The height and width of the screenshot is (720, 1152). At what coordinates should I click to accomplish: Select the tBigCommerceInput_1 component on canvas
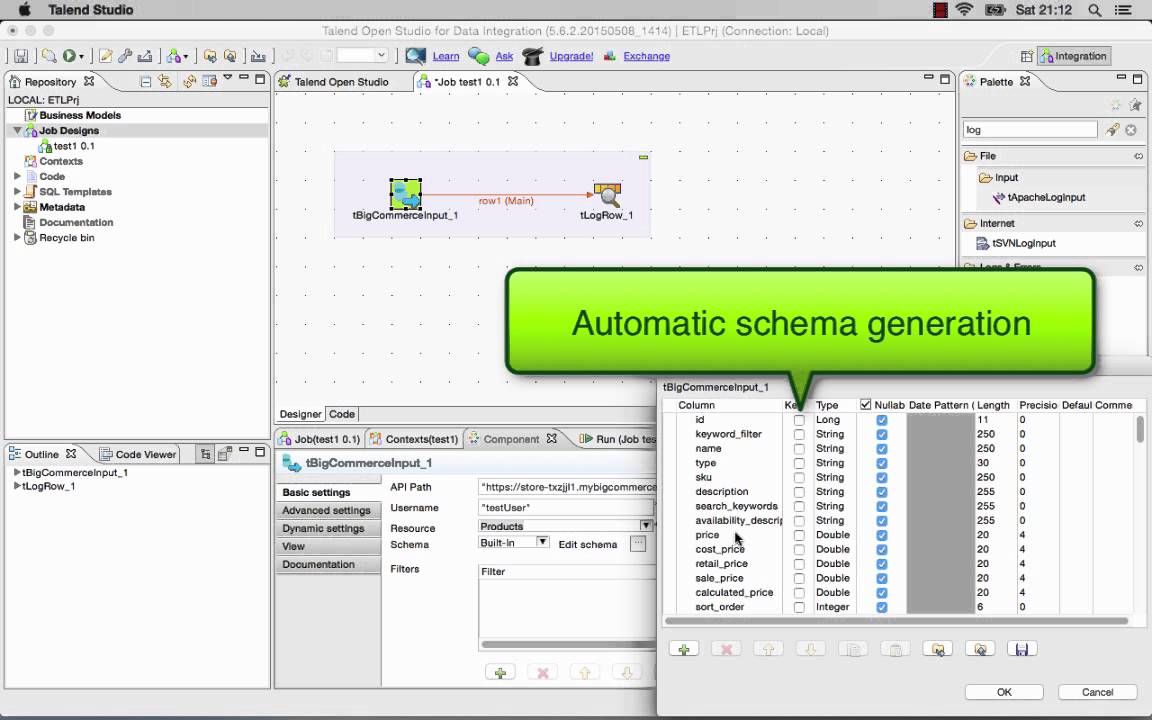pos(406,193)
